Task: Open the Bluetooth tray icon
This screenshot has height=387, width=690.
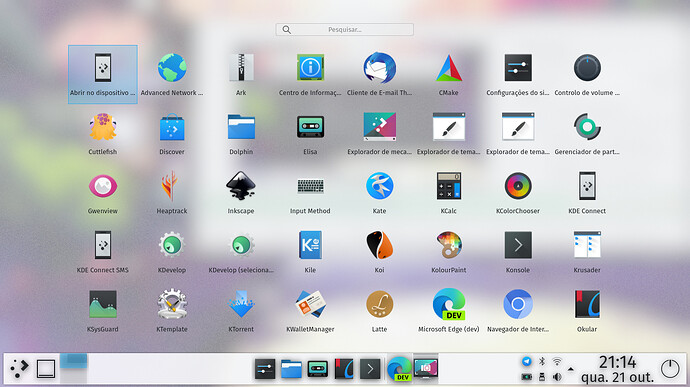Action: coord(542,361)
